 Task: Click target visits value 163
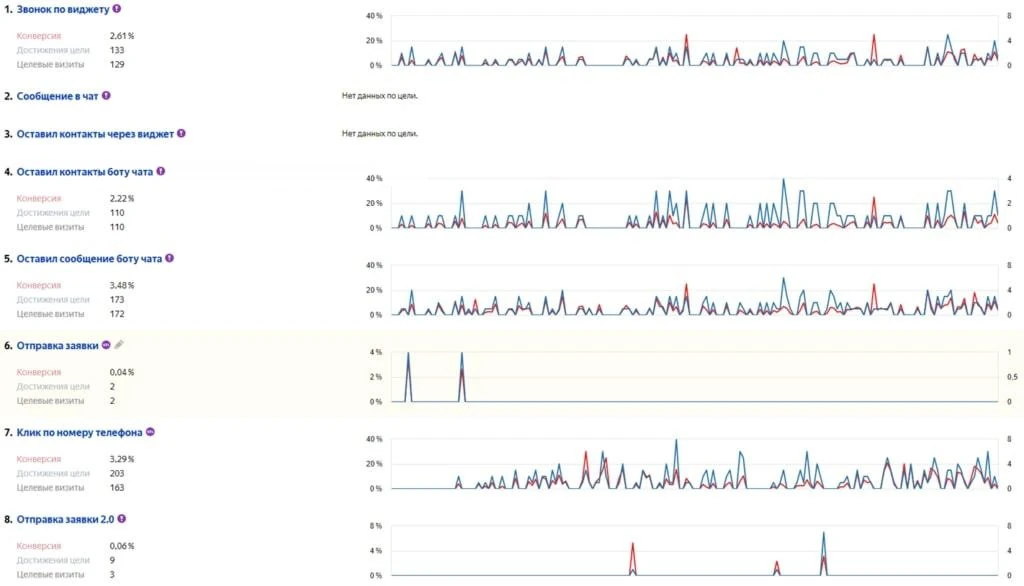coord(117,488)
